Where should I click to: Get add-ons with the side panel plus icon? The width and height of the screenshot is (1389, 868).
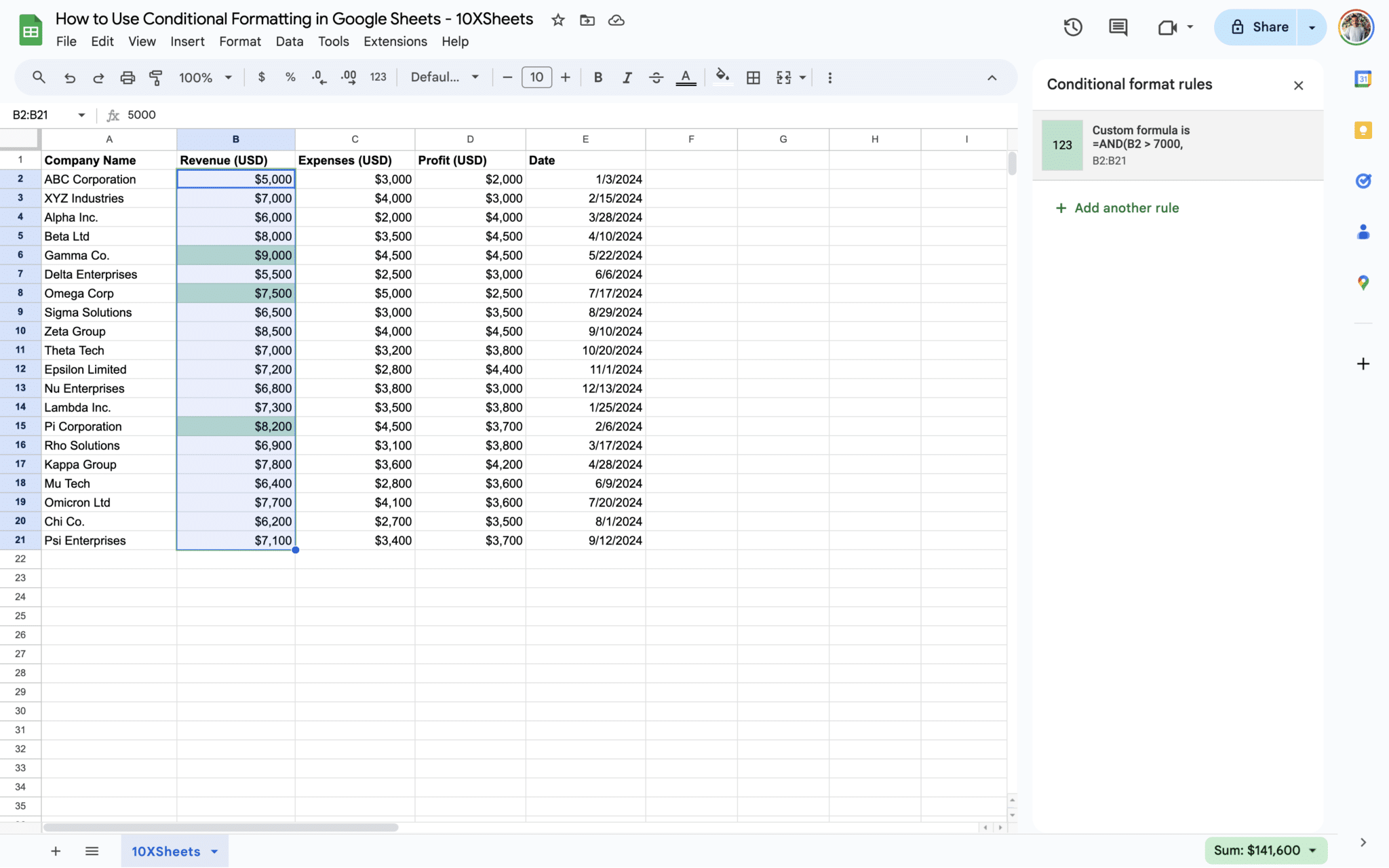click(x=1363, y=364)
